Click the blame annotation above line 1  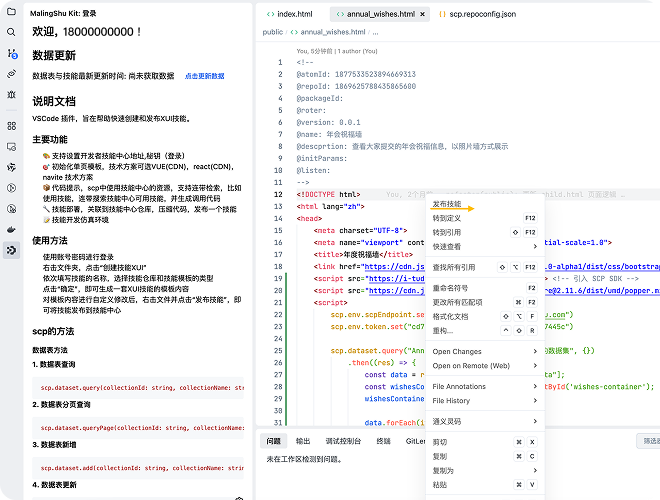[x=337, y=51]
